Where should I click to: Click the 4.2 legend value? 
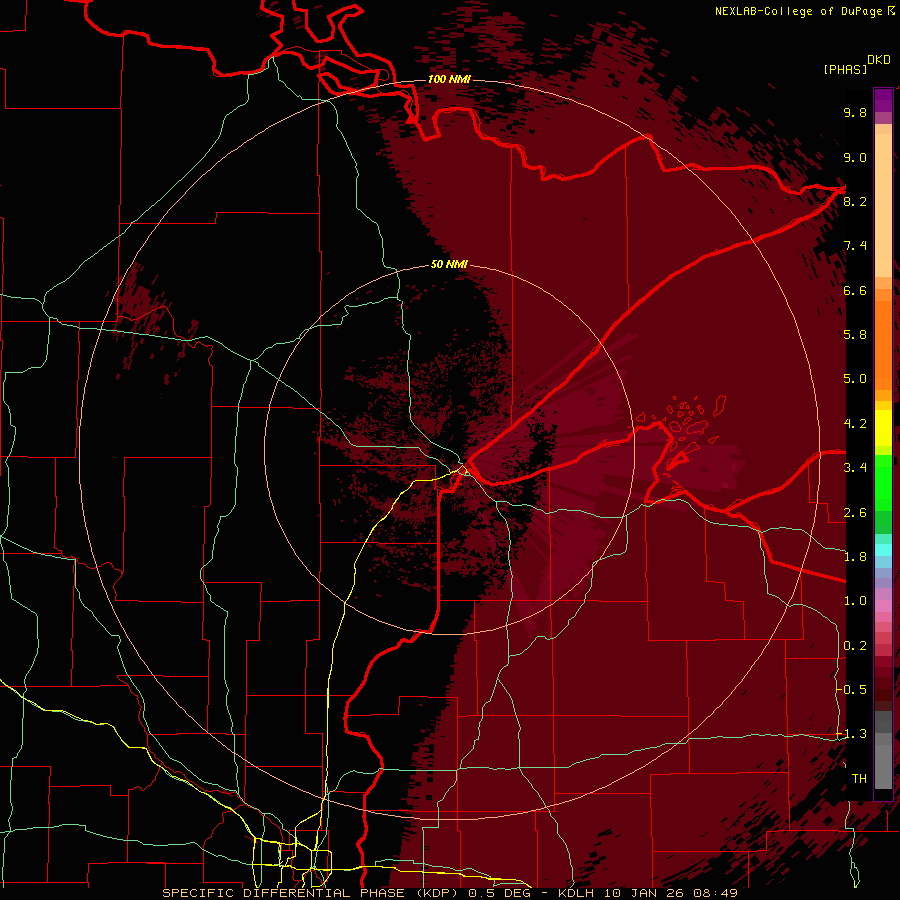coord(855,424)
